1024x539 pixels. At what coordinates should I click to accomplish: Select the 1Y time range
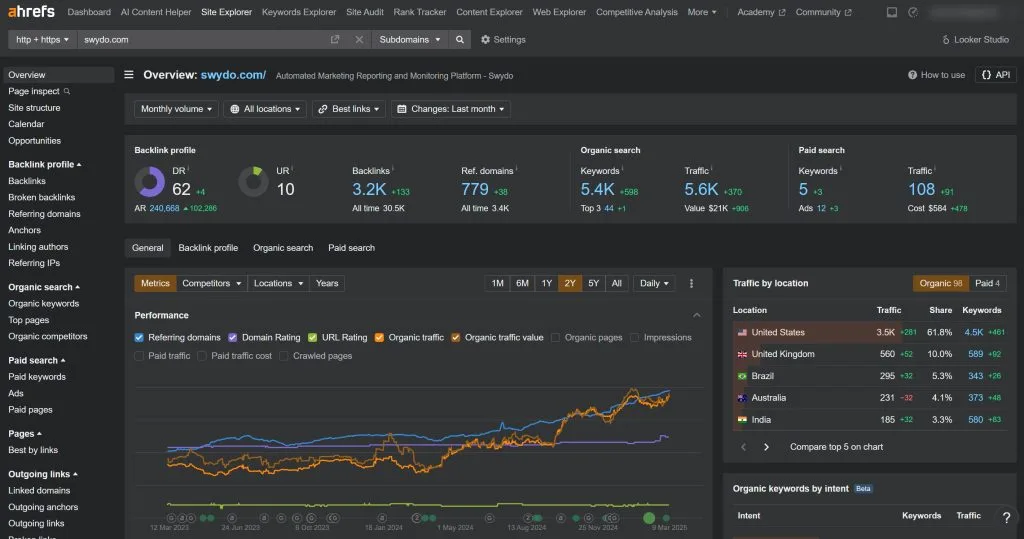tap(547, 283)
